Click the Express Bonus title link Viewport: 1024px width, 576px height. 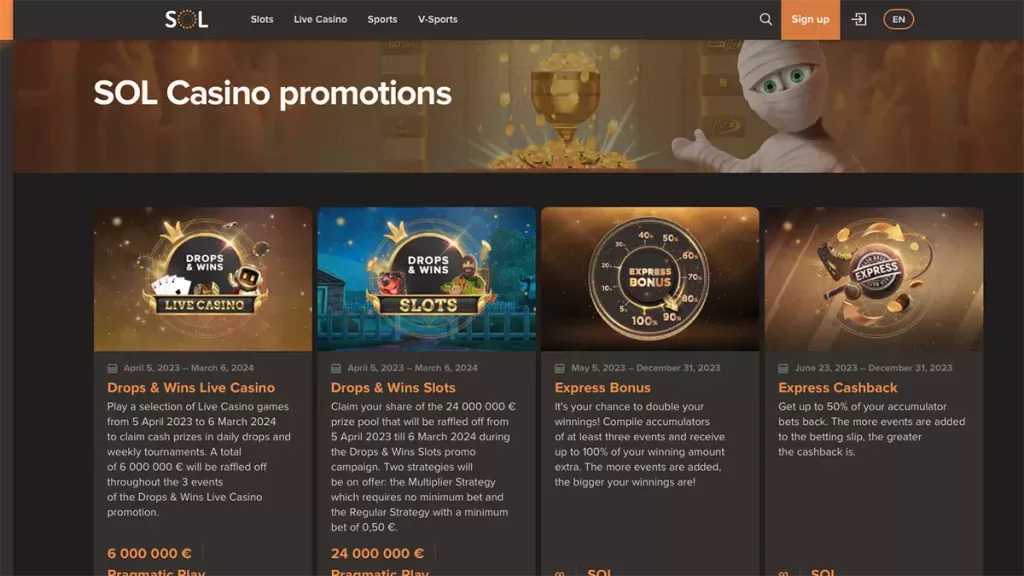[x=603, y=387]
